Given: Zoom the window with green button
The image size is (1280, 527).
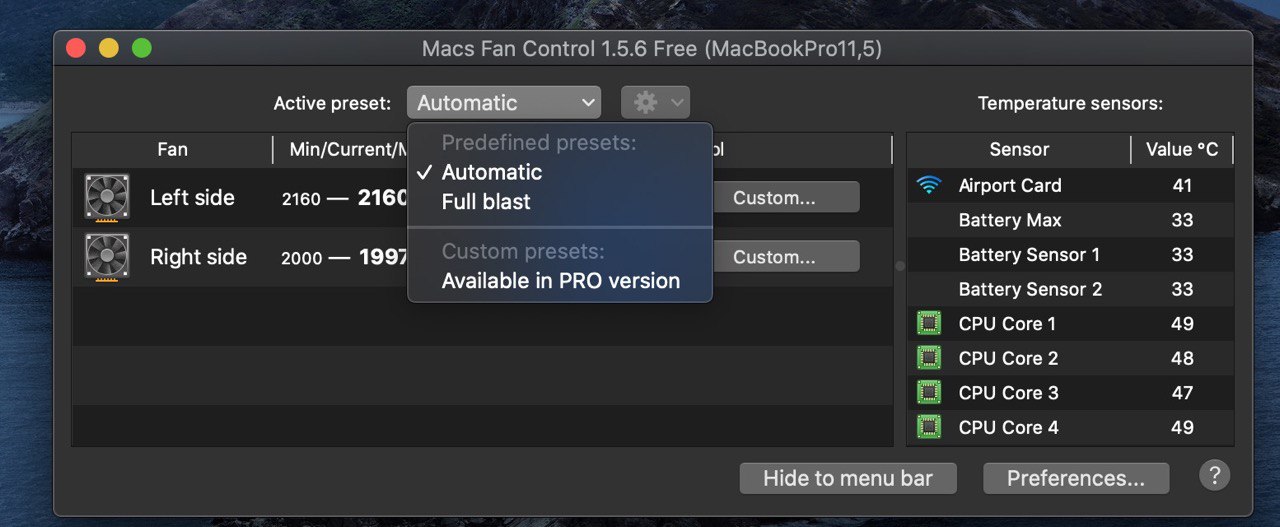Looking at the screenshot, I should pyautogui.click(x=141, y=48).
